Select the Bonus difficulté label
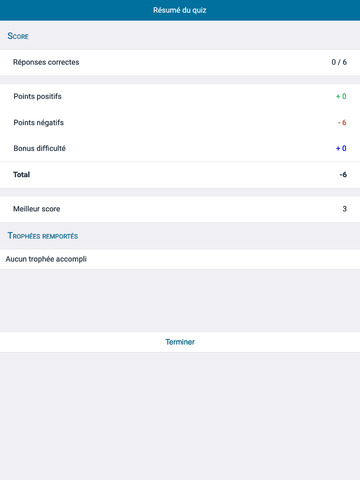 [39, 148]
